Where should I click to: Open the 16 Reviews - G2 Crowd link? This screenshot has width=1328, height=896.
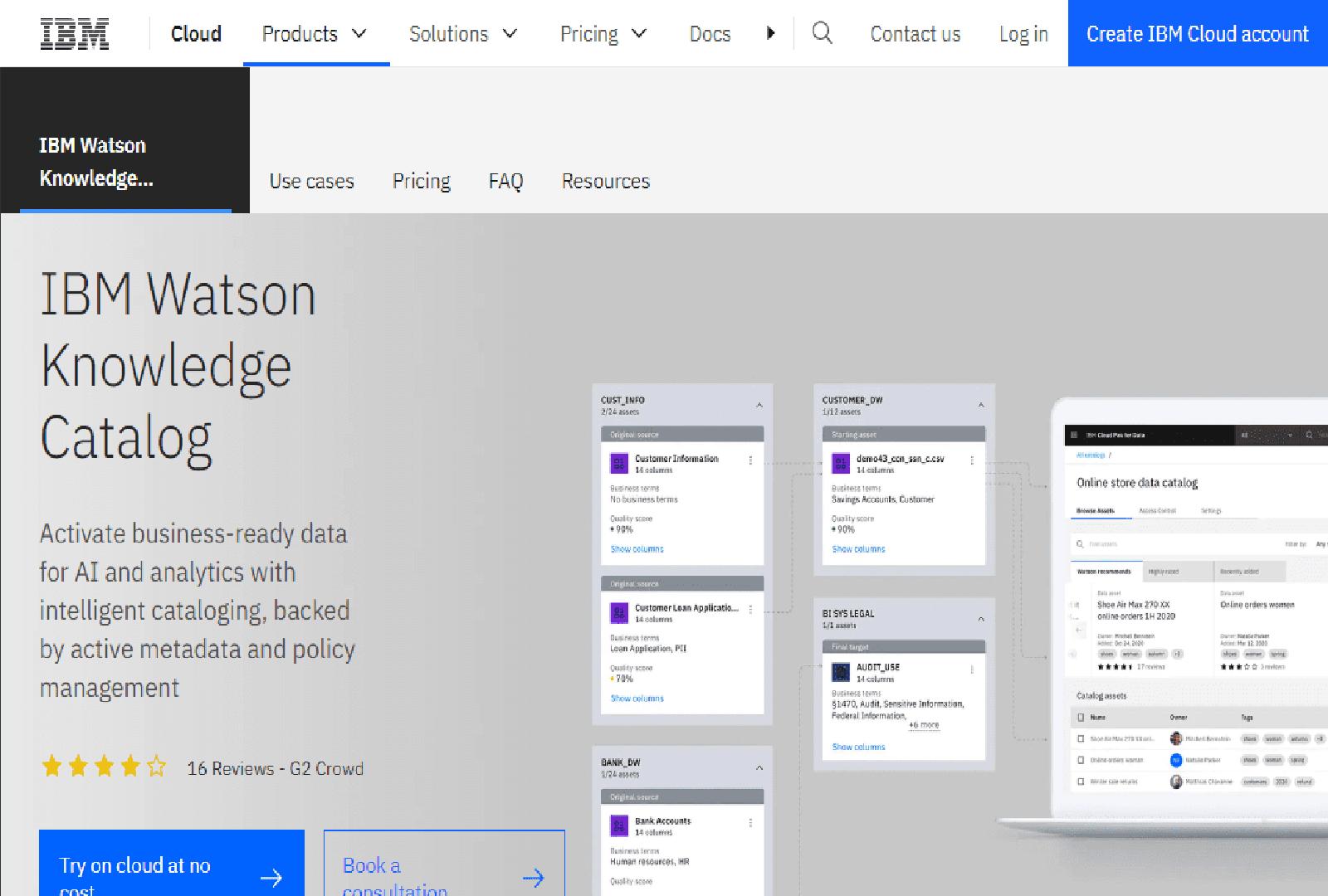coord(275,768)
